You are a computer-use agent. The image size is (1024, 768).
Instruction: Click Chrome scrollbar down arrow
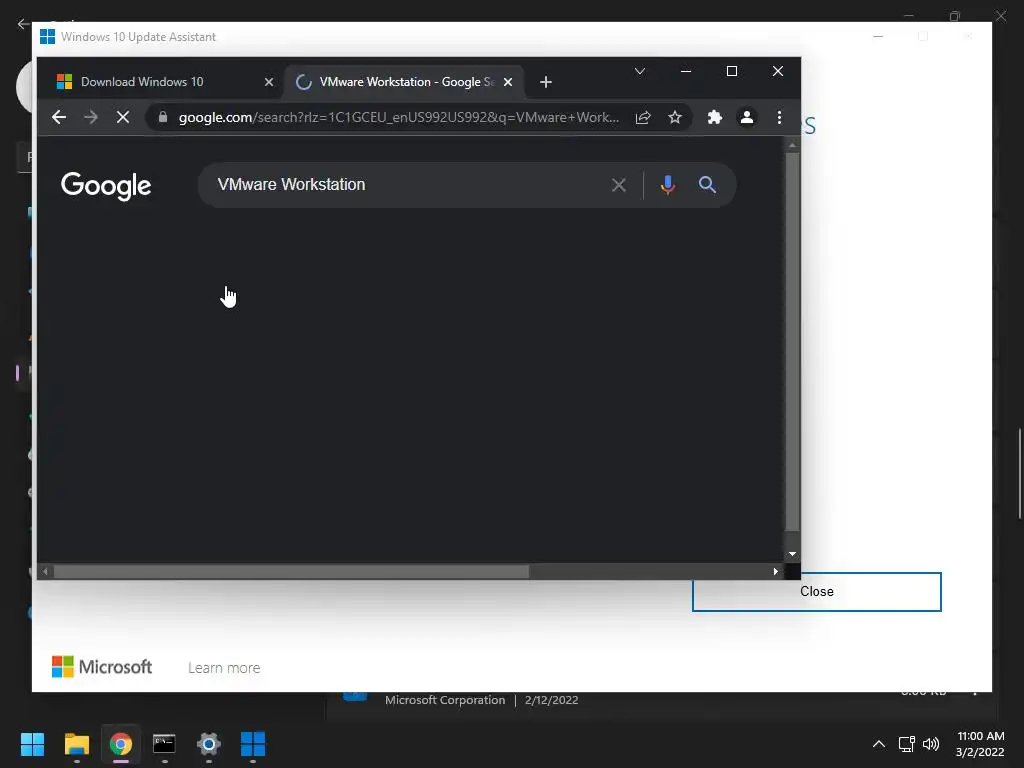point(792,554)
